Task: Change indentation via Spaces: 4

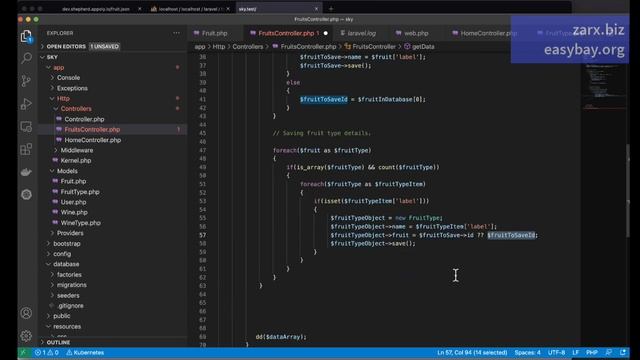Action: [527, 353]
